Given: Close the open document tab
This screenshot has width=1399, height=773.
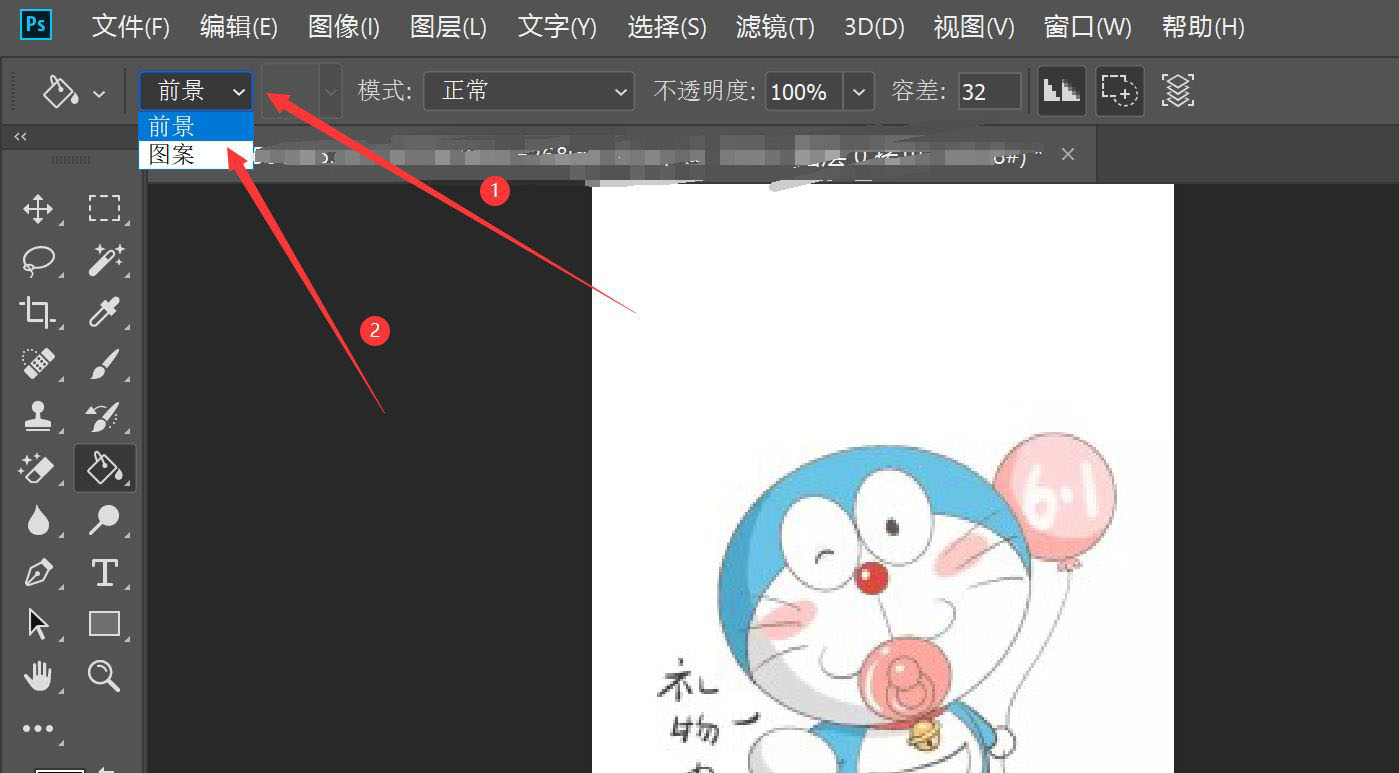Looking at the screenshot, I should coord(1068,154).
